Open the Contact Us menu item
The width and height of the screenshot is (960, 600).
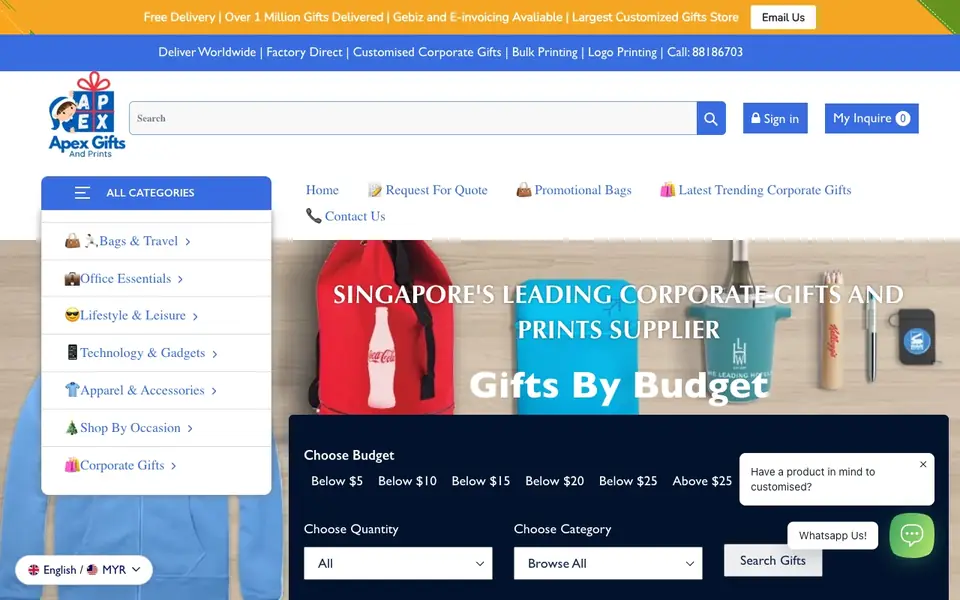coord(346,216)
